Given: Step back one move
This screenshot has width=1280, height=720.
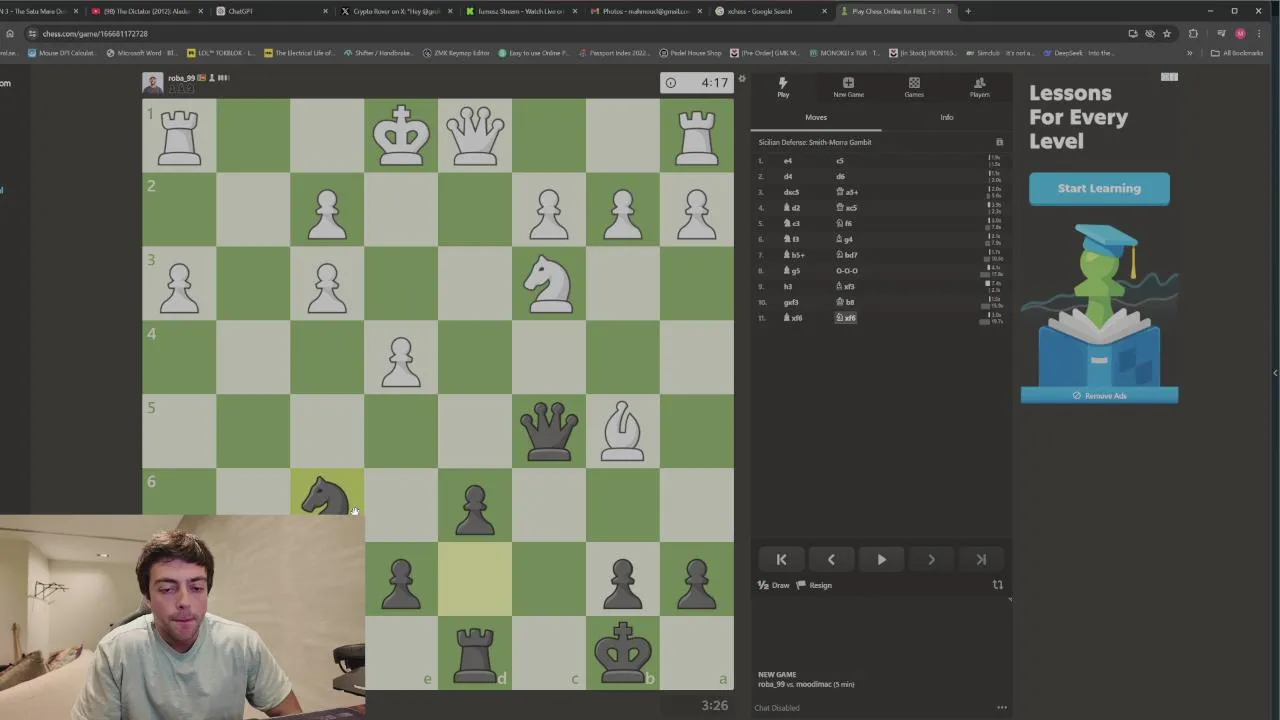Looking at the screenshot, I should (831, 560).
